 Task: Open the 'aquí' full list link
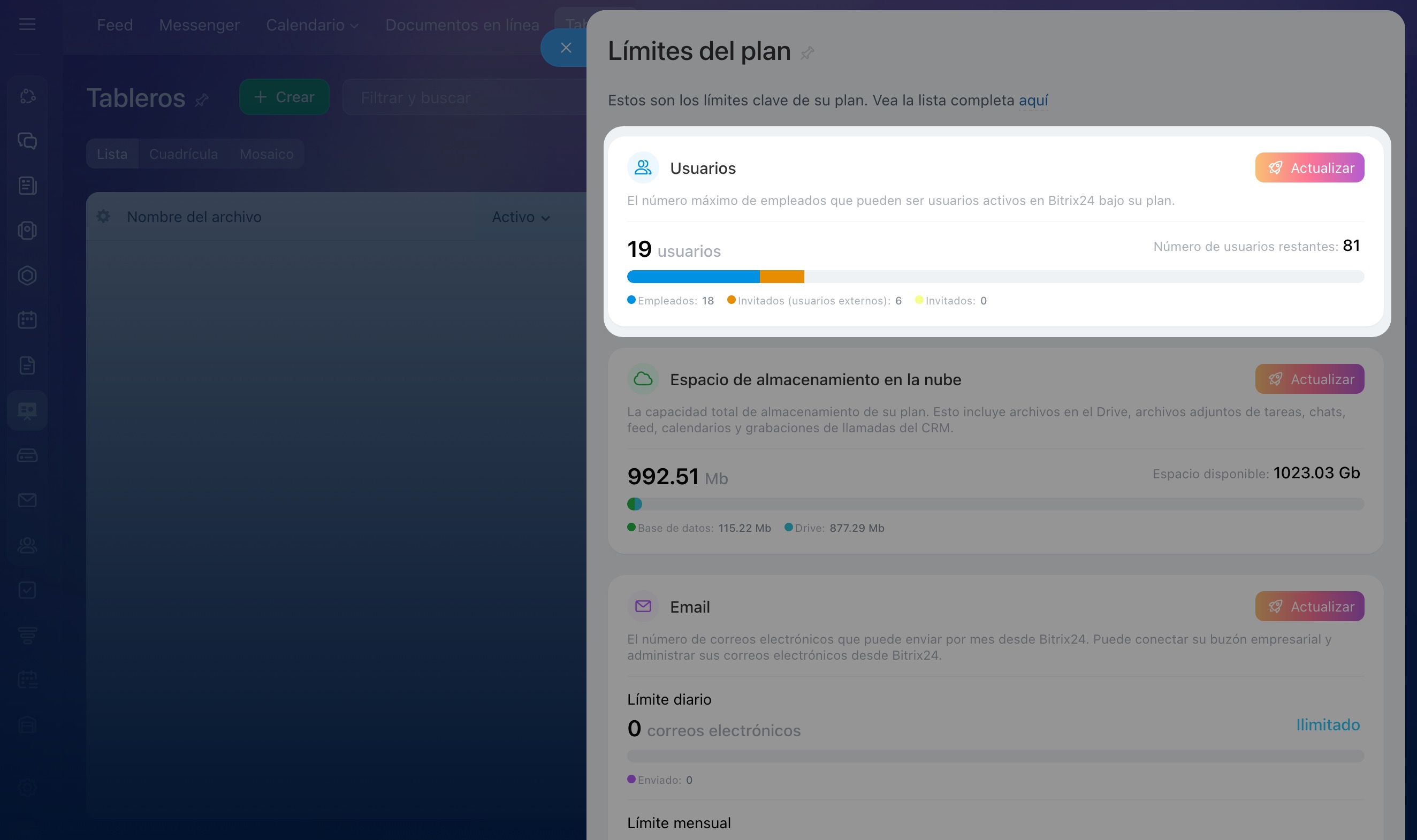[1033, 100]
